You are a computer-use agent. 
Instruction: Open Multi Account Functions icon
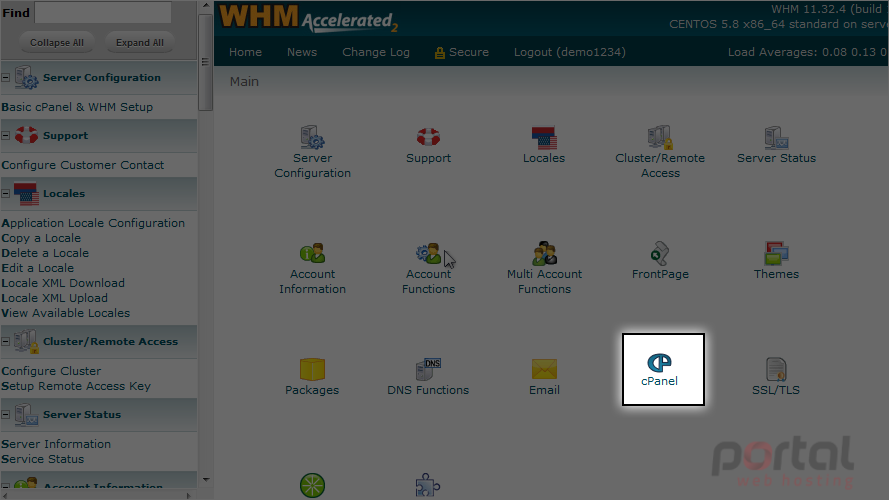click(x=544, y=253)
